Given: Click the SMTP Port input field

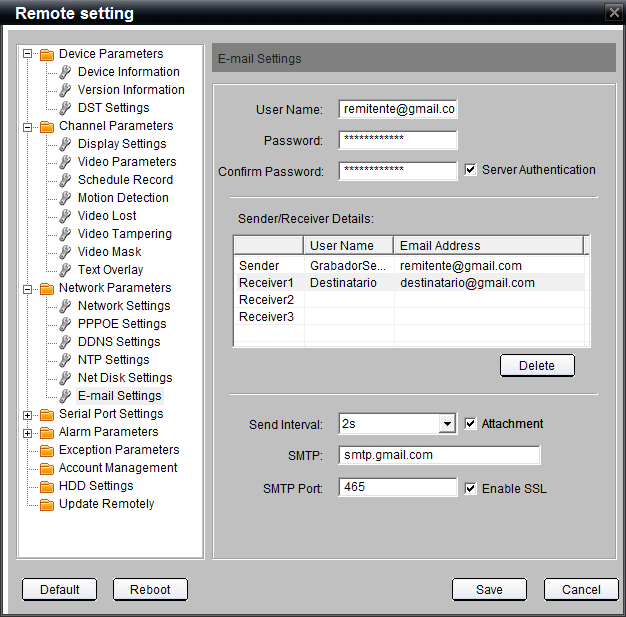Looking at the screenshot, I should coord(398,487).
